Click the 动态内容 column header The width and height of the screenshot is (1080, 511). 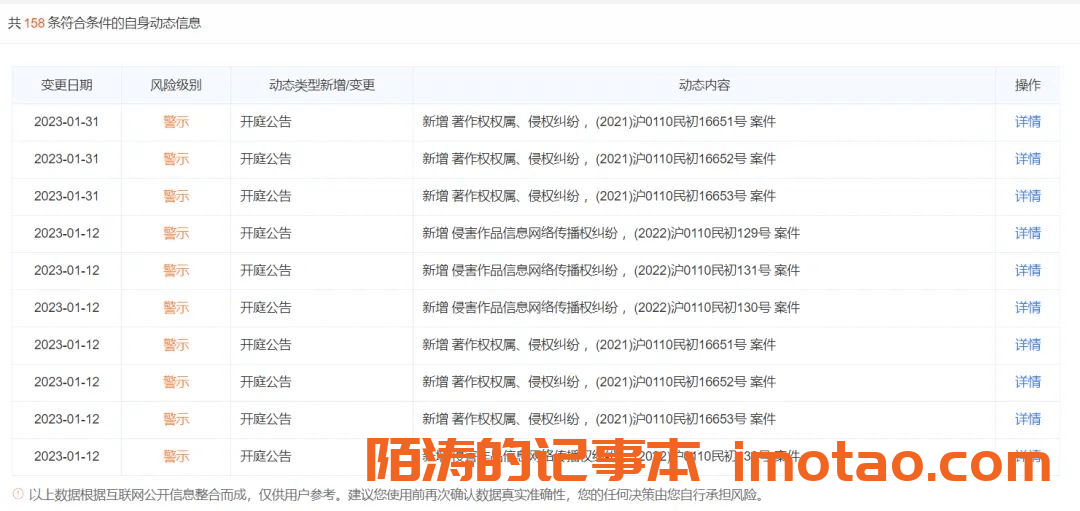point(704,85)
